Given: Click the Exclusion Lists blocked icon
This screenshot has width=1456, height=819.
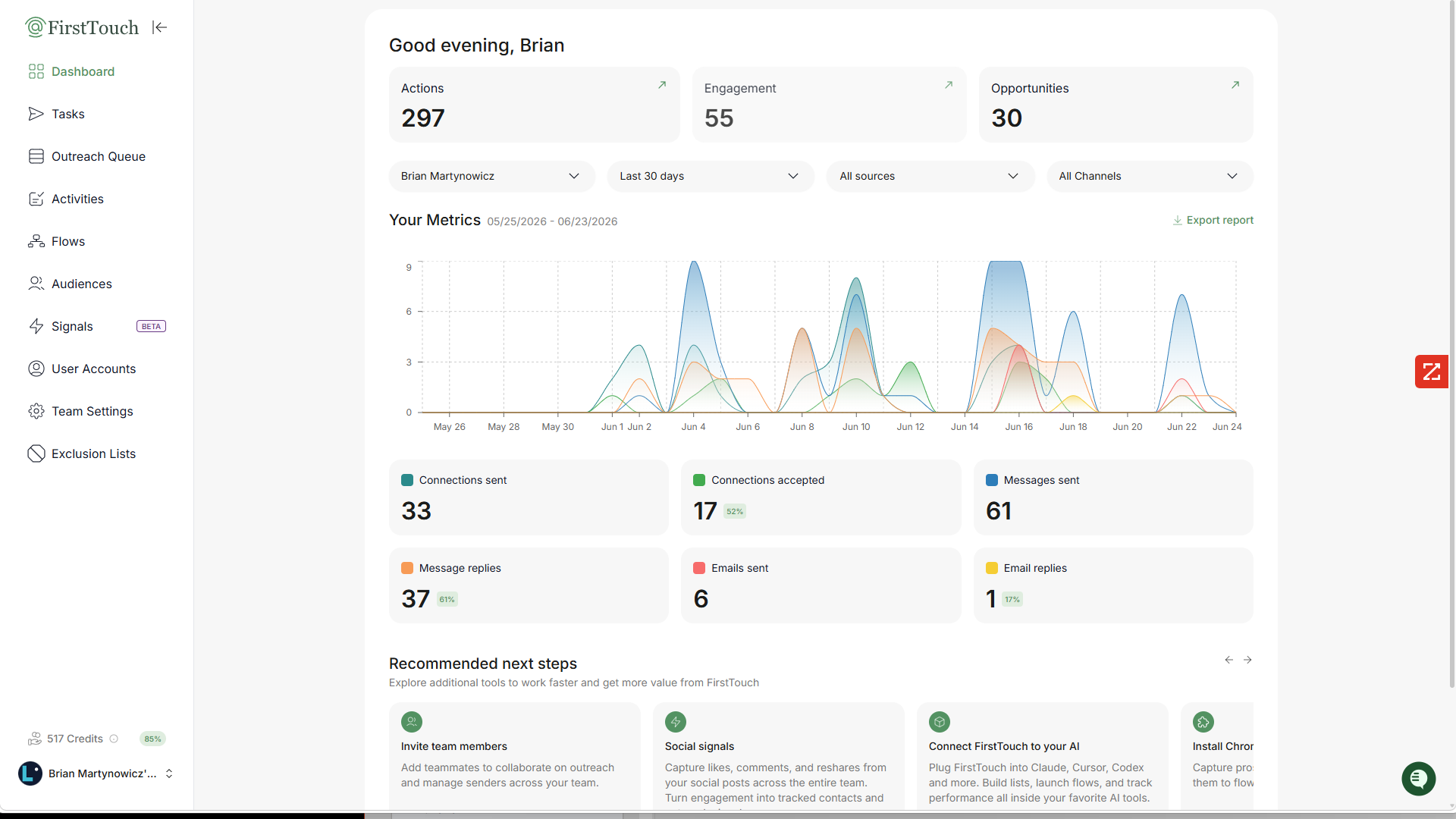Looking at the screenshot, I should [x=36, y=453].
